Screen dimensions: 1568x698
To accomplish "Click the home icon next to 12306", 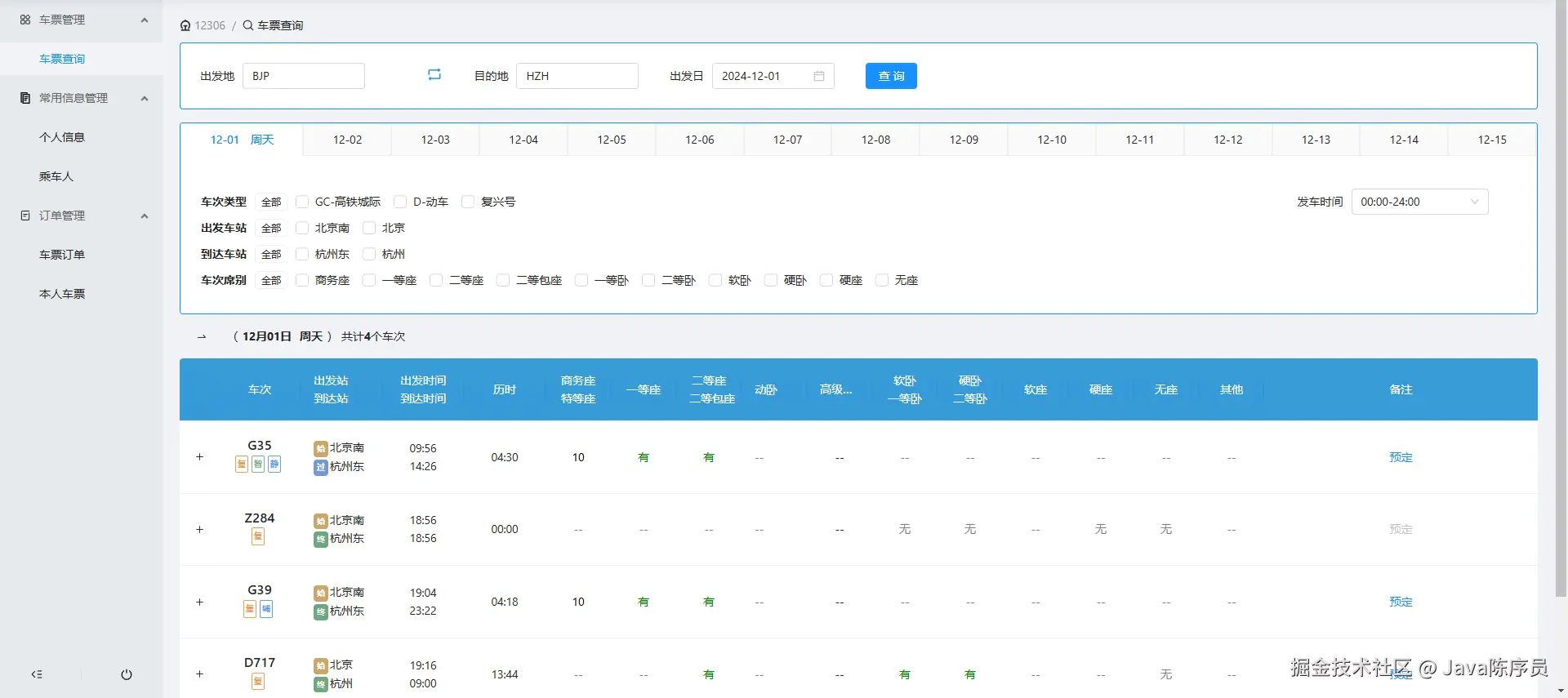I will tap(185, 25).
